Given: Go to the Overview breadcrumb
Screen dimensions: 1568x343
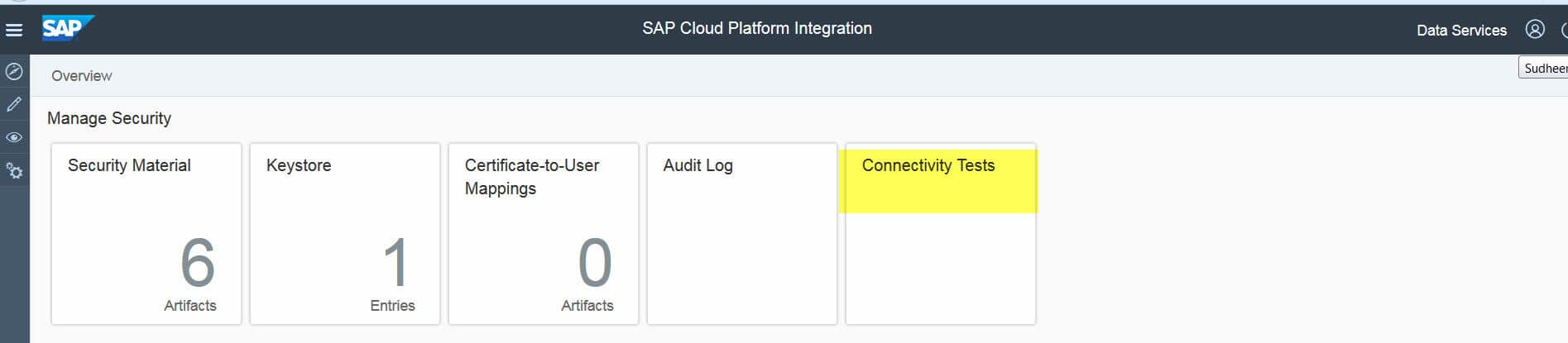Looking at the screenshot, I should click(x=81, y=76).
